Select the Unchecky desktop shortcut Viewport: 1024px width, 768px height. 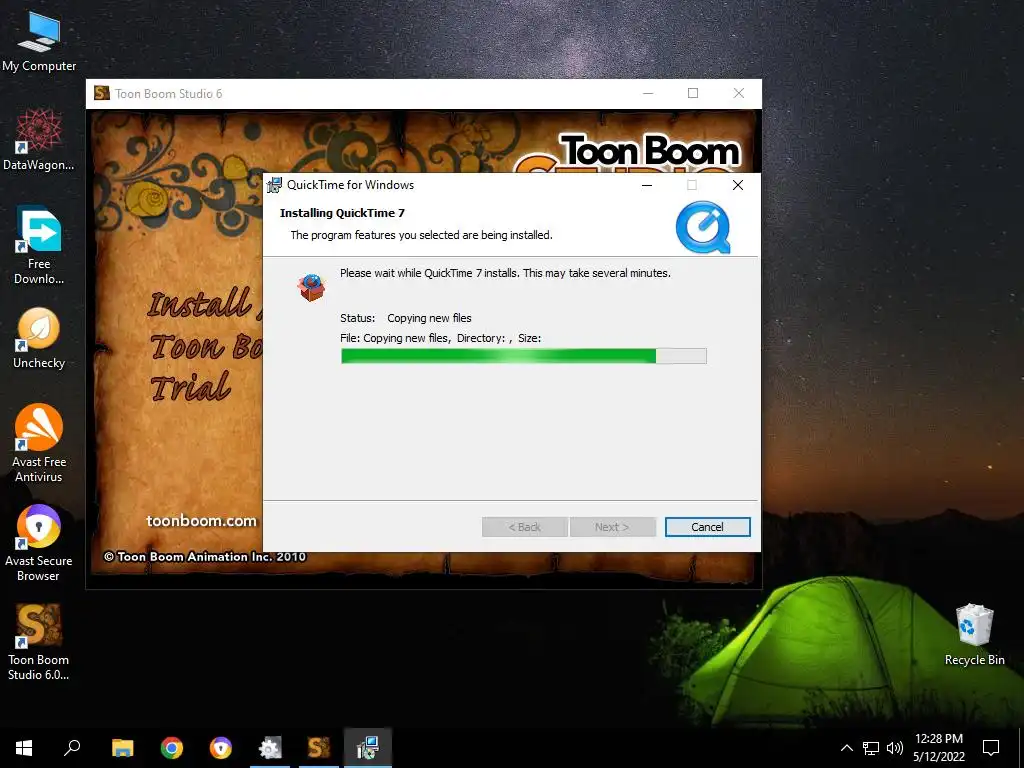(x=39, y=338)
